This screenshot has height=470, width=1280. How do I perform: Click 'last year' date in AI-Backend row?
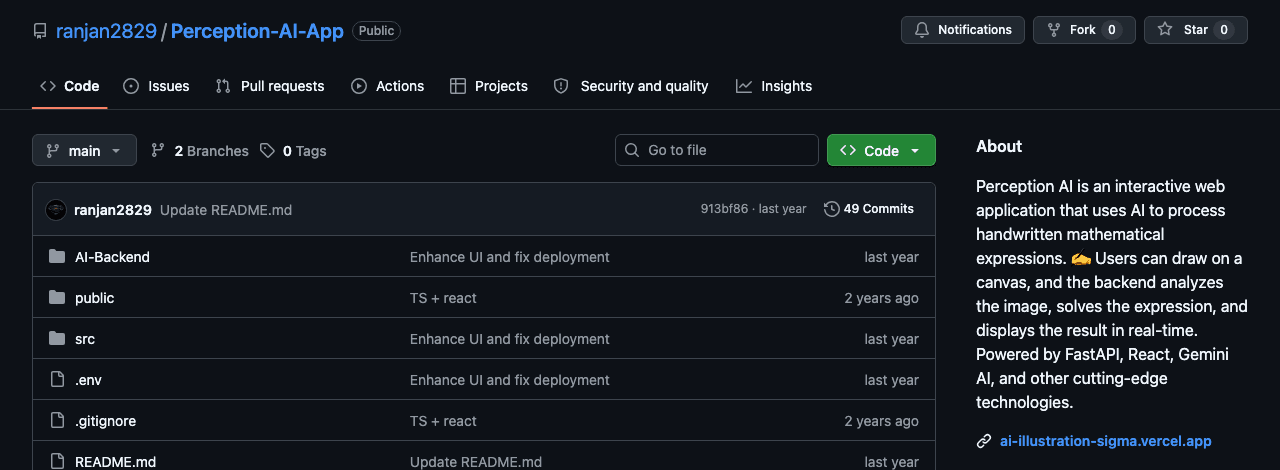(x=891, y=257)
